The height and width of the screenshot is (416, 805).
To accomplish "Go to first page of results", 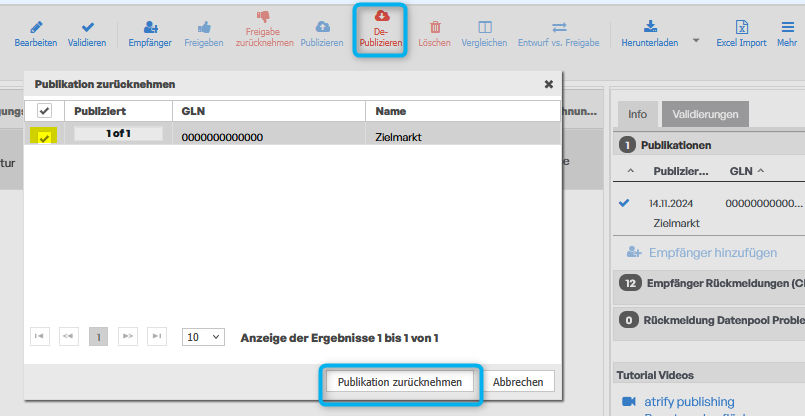I will pyautogui.click(x=40, y=336).
